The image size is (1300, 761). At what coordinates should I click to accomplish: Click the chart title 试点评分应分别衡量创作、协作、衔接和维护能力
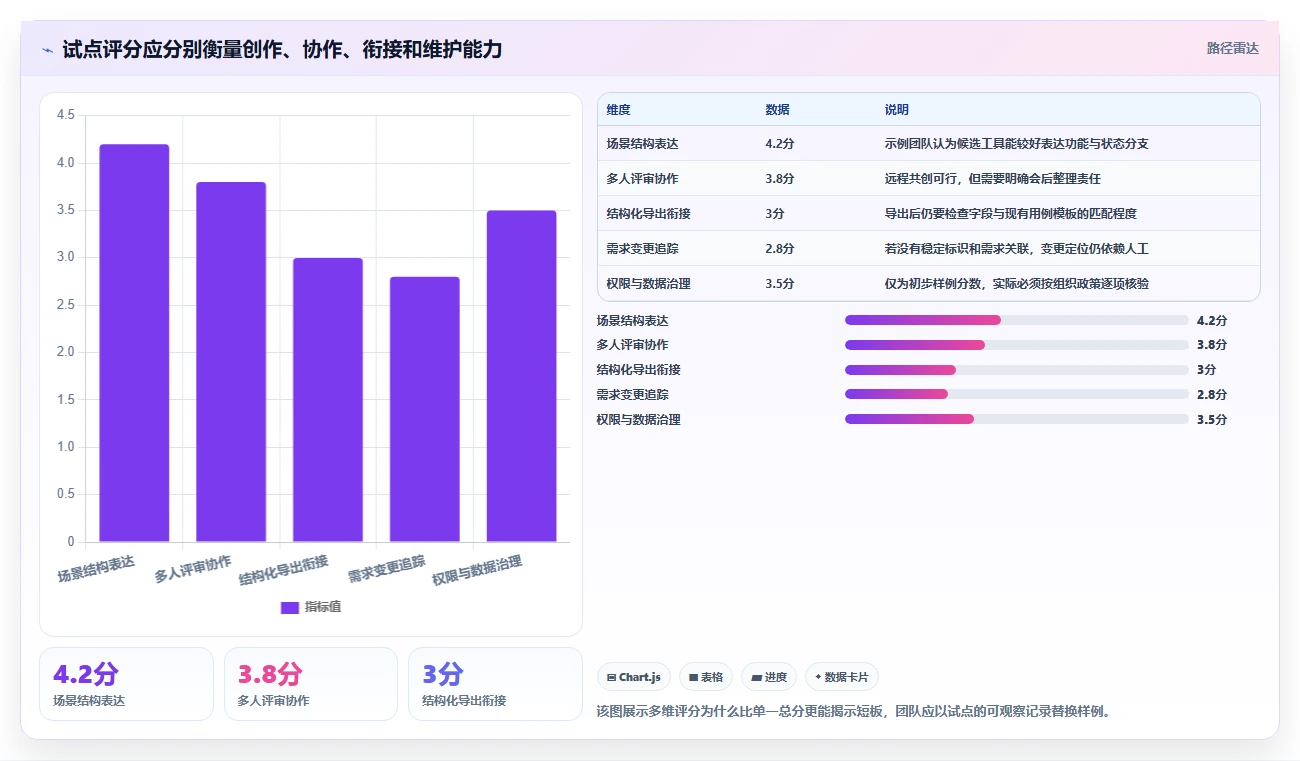(282, 49)
